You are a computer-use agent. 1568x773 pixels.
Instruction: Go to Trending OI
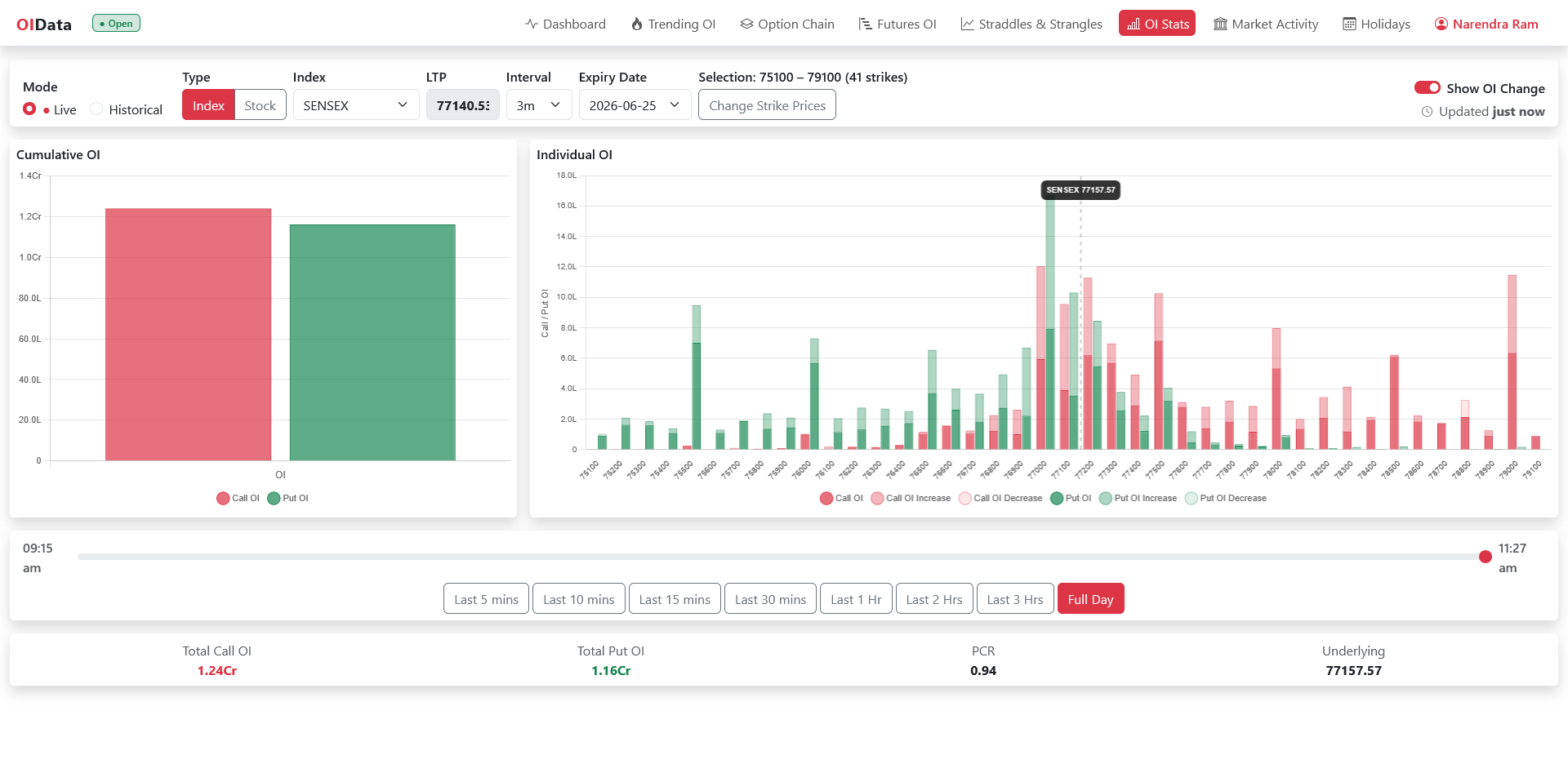(x=674, y=24)
